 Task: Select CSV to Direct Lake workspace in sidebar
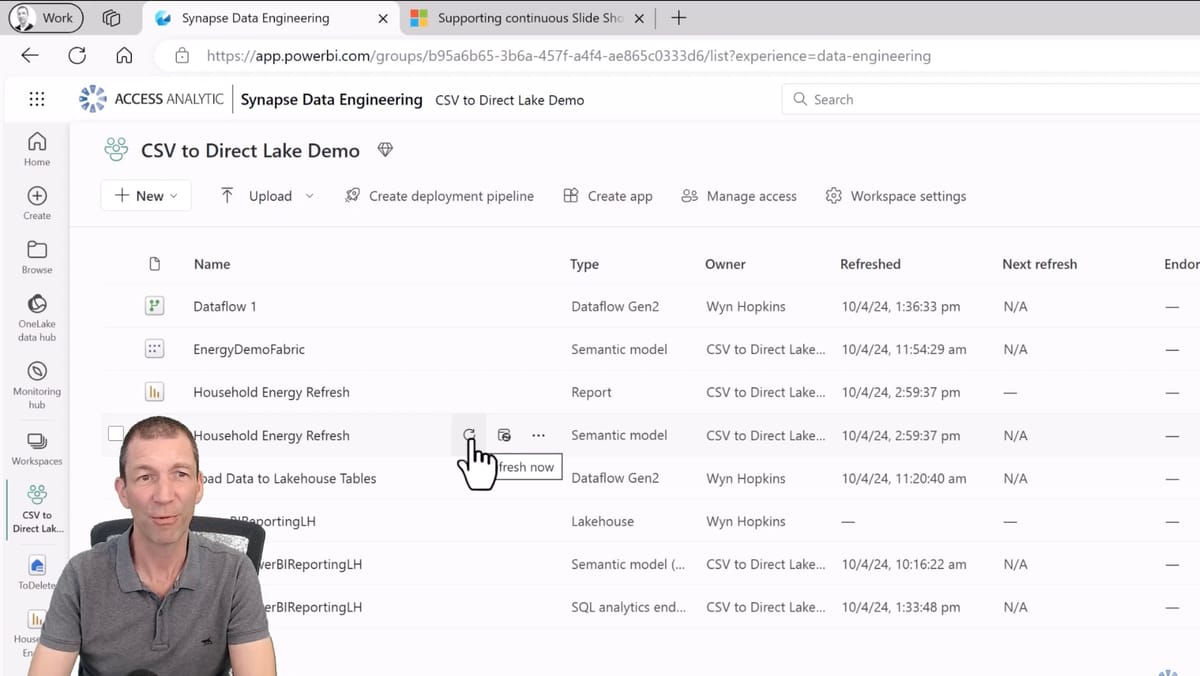click(x=37, y=508)
